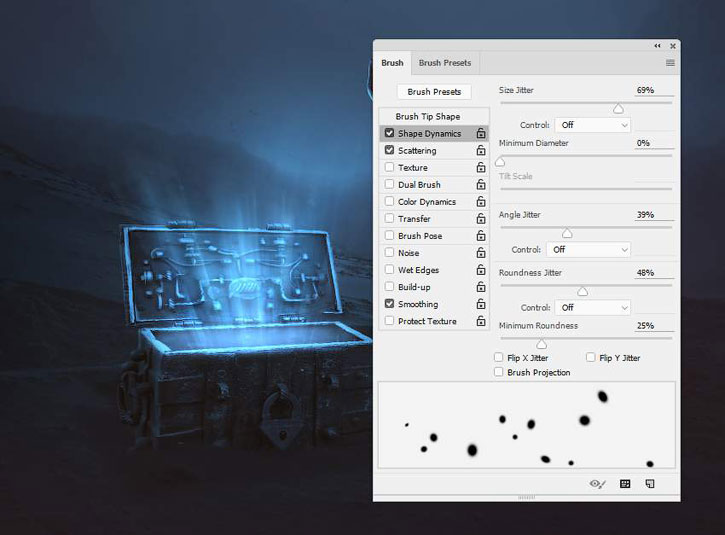725x535 pixels.
Task: Toggle the lock icon beside Dual Brush
Action: [x=481, y=184]
